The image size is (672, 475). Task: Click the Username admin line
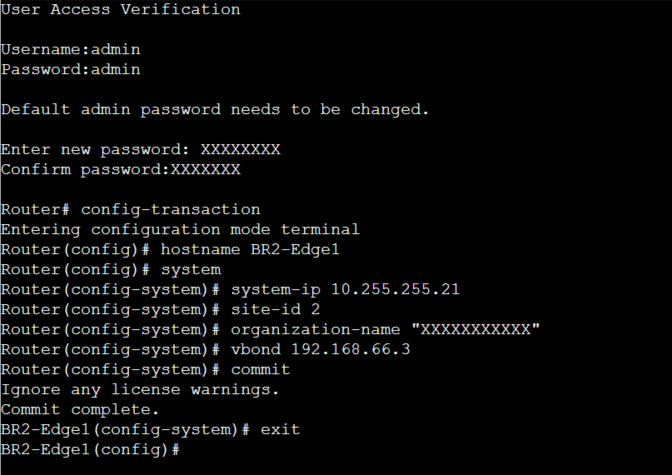[x=70, y=49]
